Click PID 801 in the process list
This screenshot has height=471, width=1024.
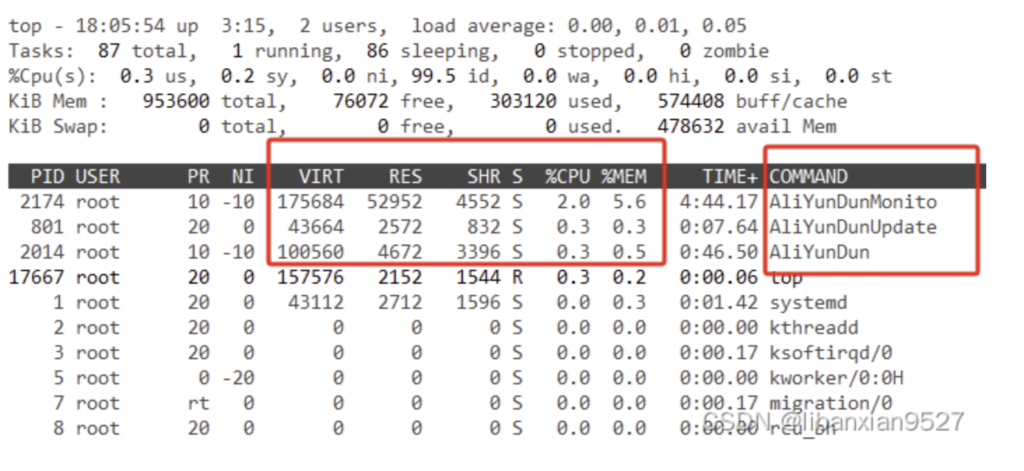pos(48,227)
